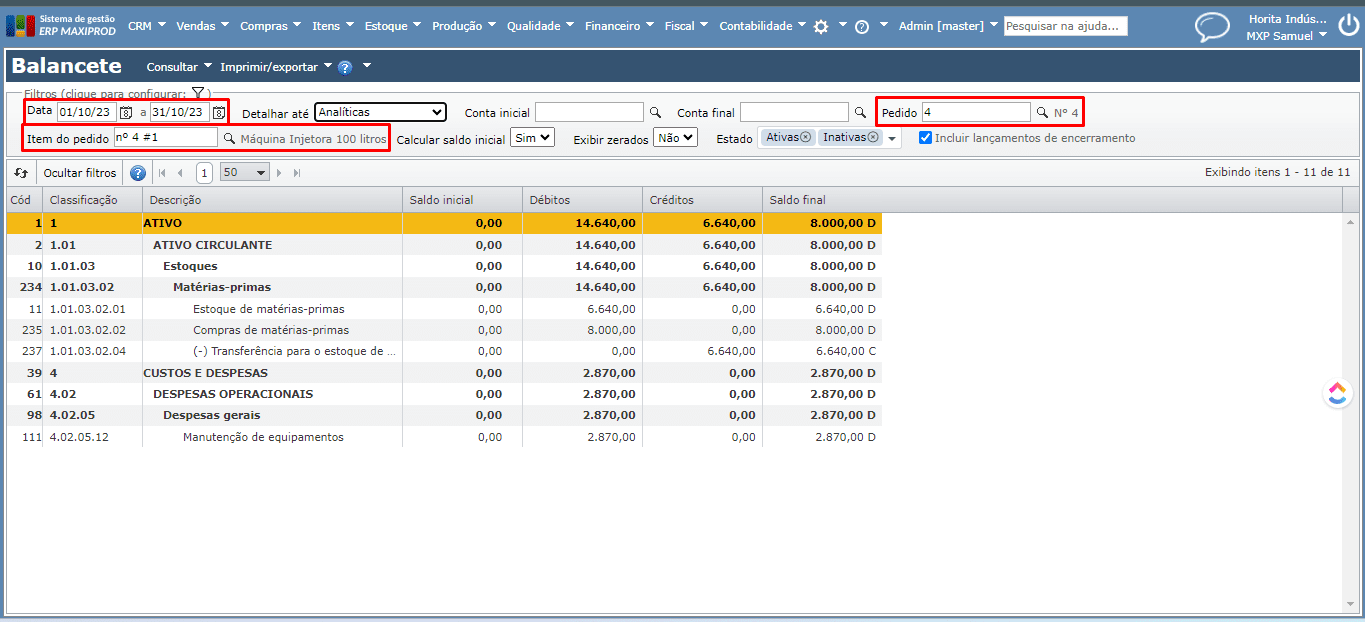Click the filter funnel configuration icon
Viewport: 1365px width, 622px height.
click(x=198, y=93)
